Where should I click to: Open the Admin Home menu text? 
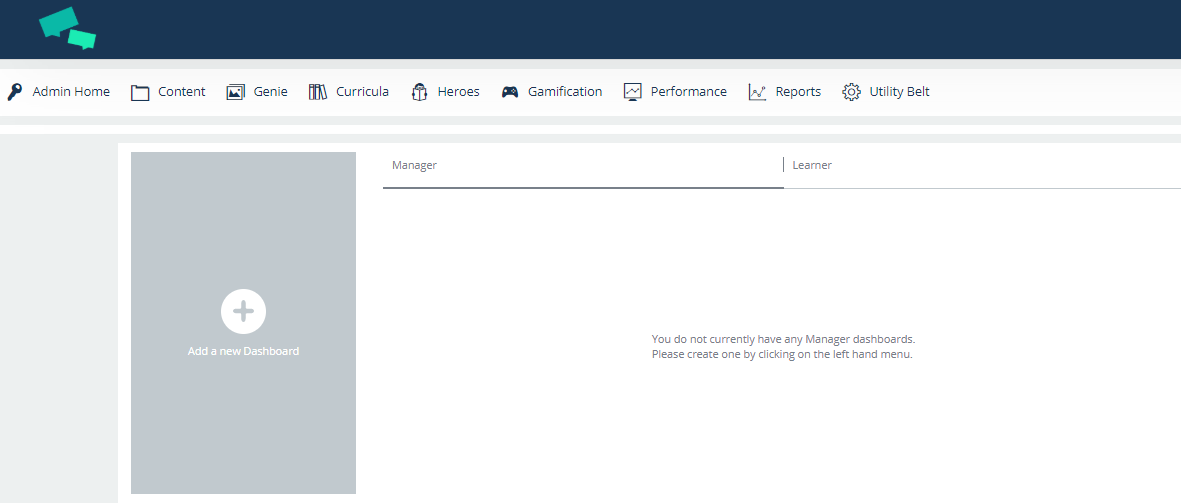coord(71,92)
